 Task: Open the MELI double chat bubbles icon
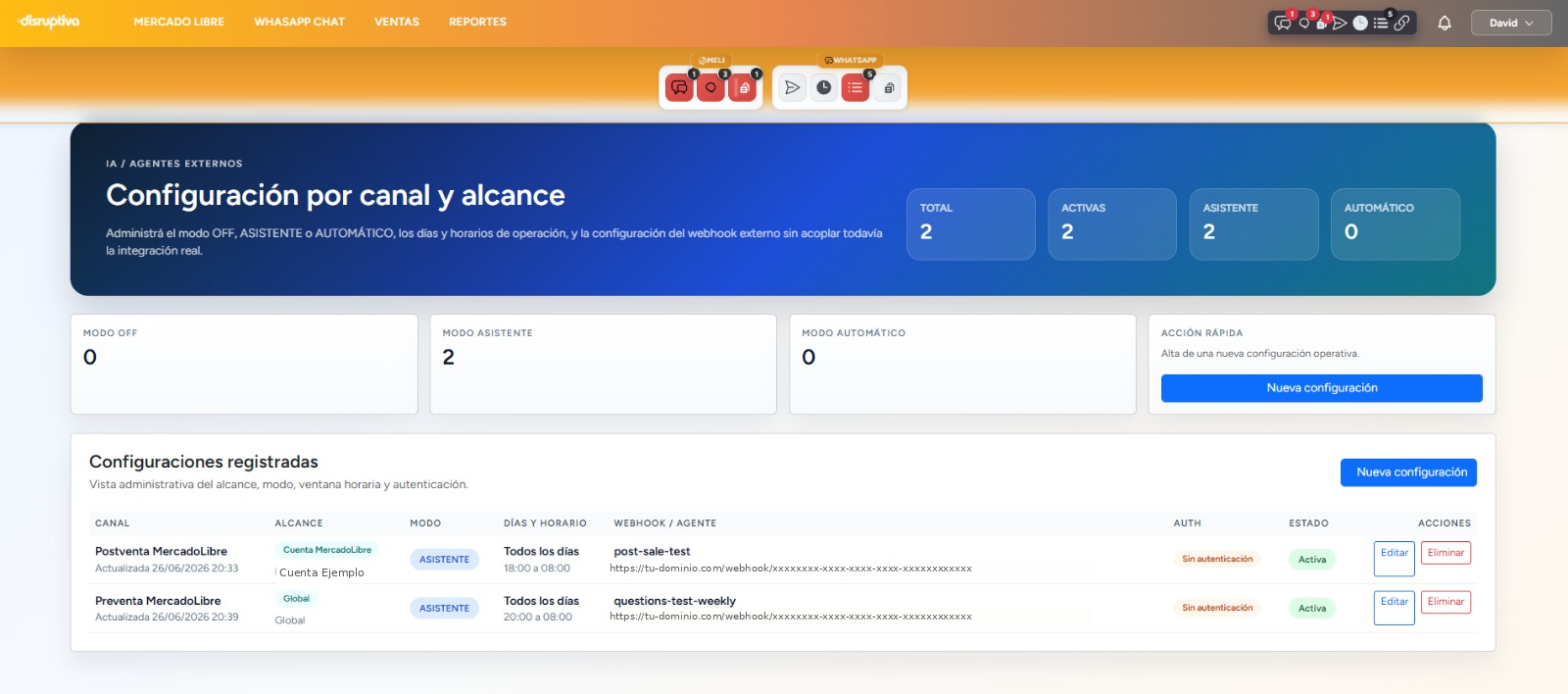pyautogui.click(x=679, y=88)
